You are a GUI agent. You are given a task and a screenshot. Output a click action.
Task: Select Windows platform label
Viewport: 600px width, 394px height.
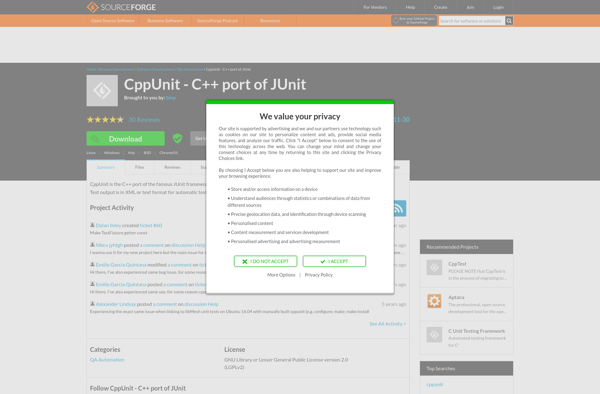click(x=112, y=153)
